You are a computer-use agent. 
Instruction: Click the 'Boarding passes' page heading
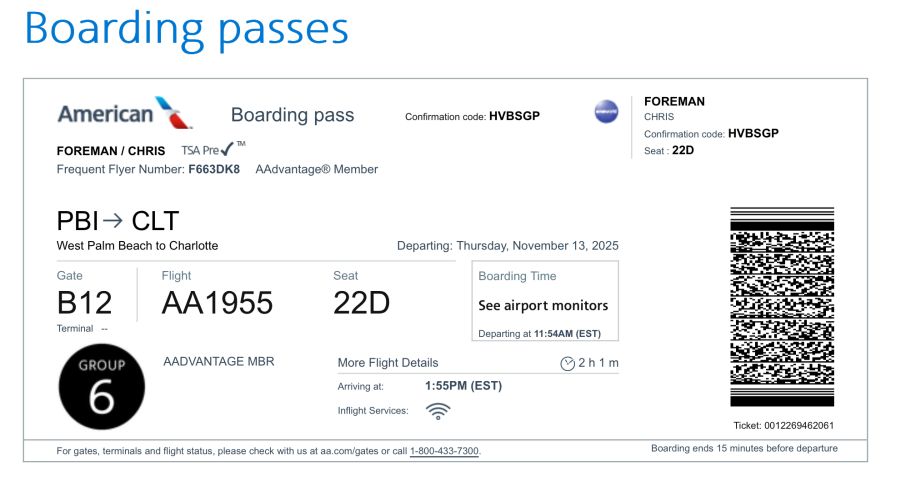click(186, 29)
